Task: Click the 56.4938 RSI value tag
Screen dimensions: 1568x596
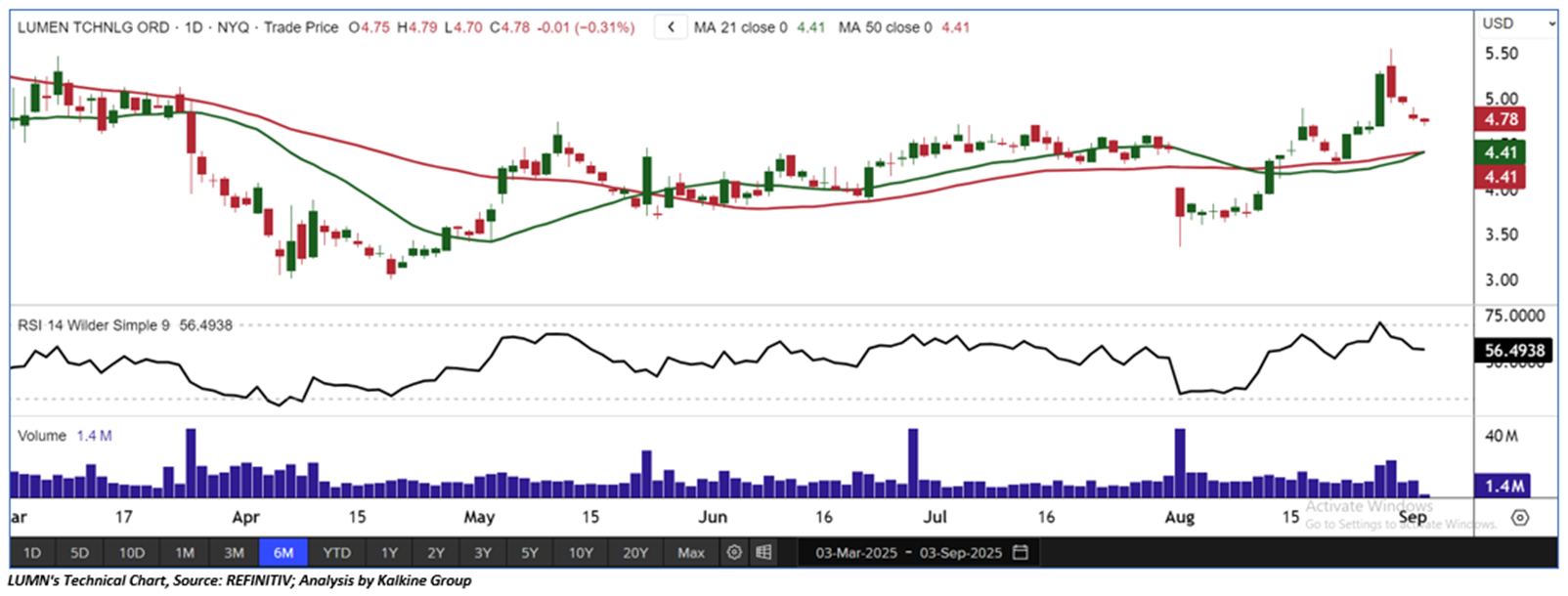Action: pos(1514,350)
